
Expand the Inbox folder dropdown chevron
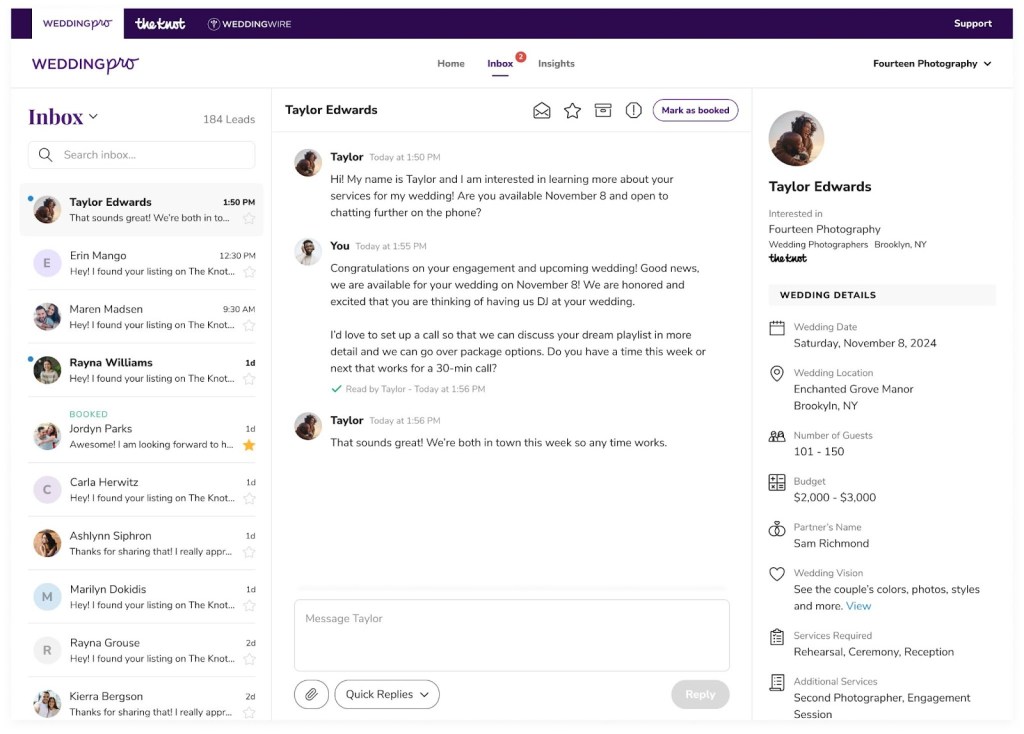[x=93, y=116]
